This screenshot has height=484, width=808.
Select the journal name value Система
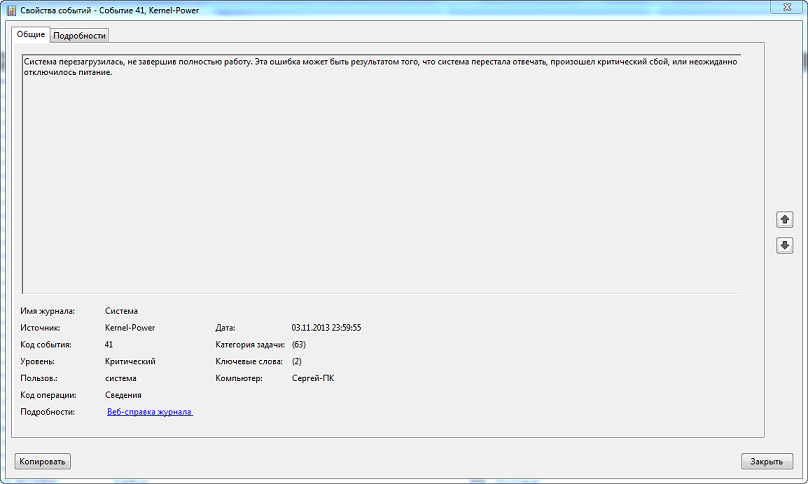tap(121, 311)
